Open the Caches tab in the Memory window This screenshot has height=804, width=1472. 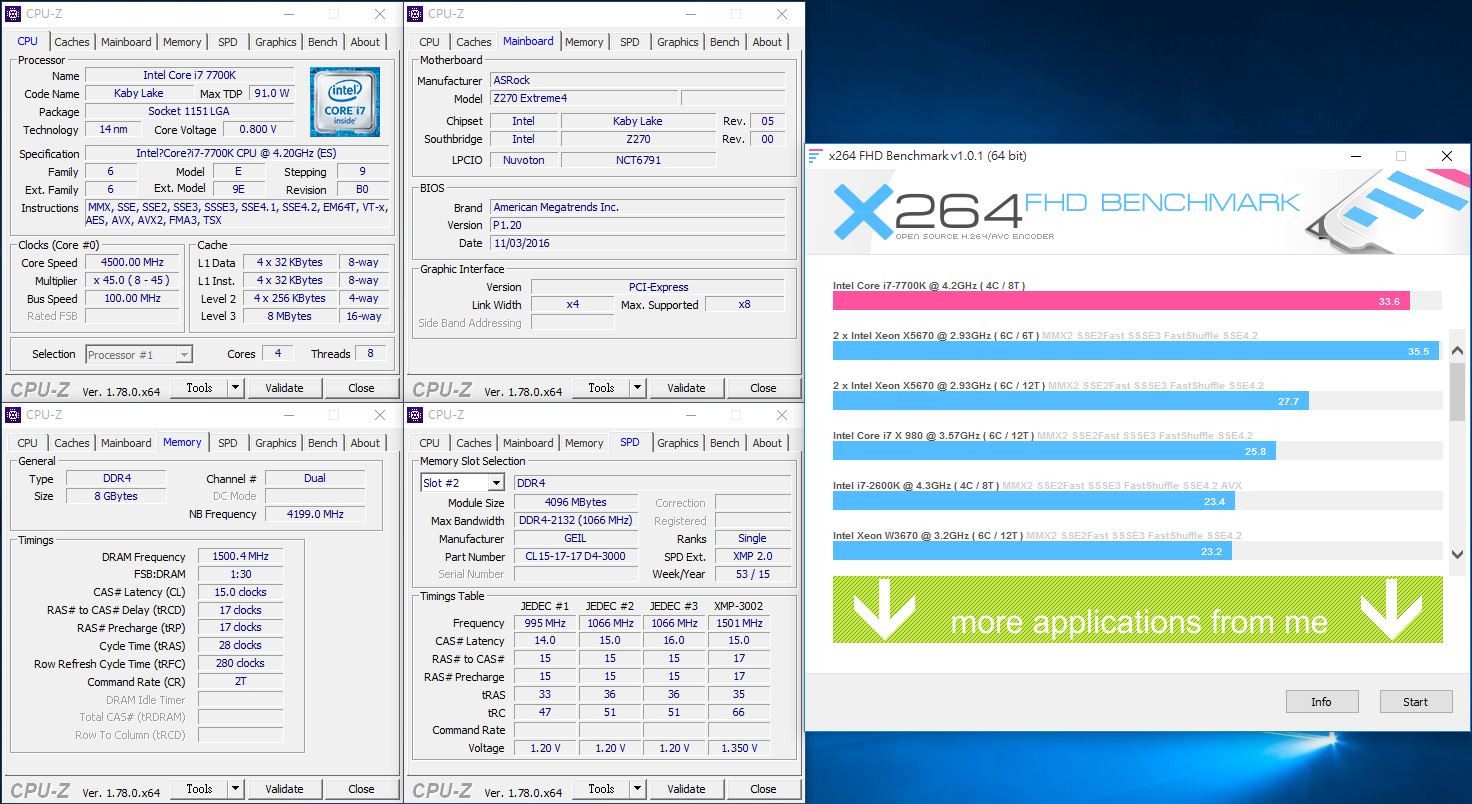tap(72, 443)
